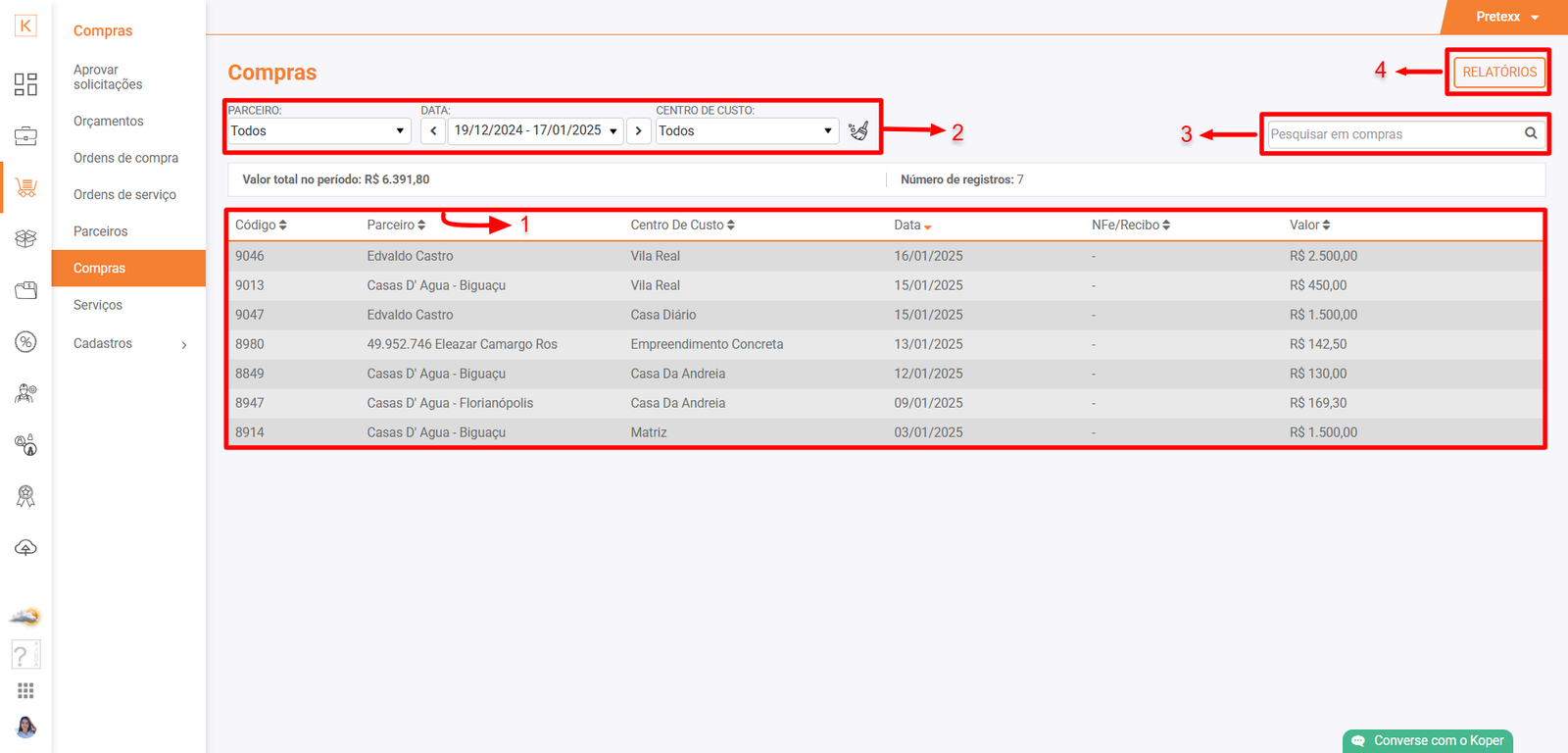
Task: Click the user avatar in sidebar
Action: tap(25, 727)
